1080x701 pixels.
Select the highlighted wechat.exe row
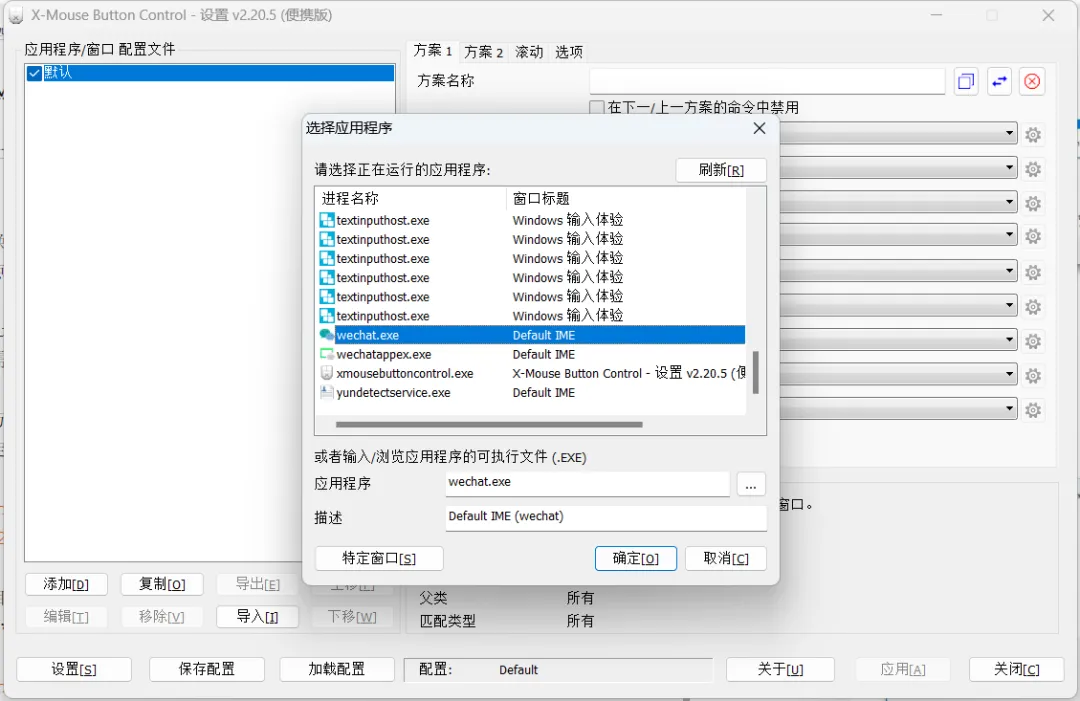532,335
